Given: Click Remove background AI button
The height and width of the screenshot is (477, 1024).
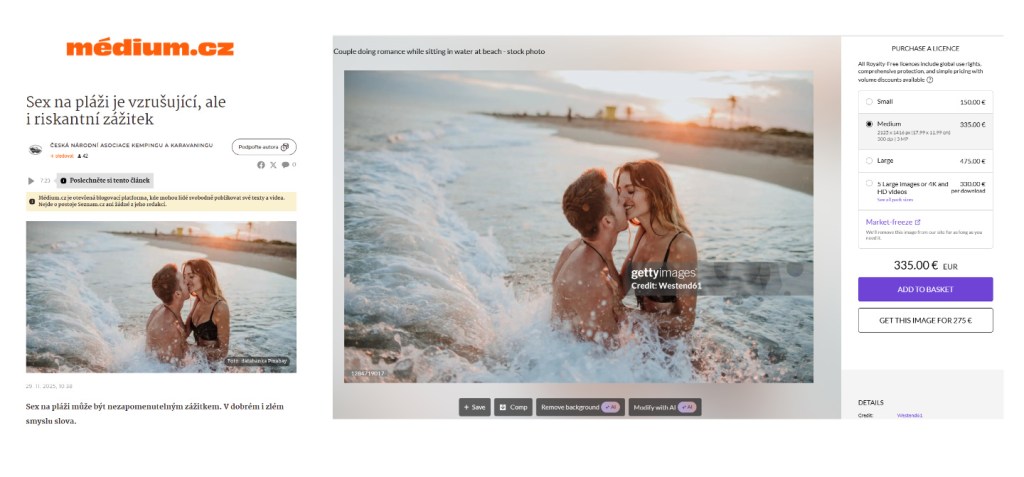Looking at the screenshot, I should point(580,407).
